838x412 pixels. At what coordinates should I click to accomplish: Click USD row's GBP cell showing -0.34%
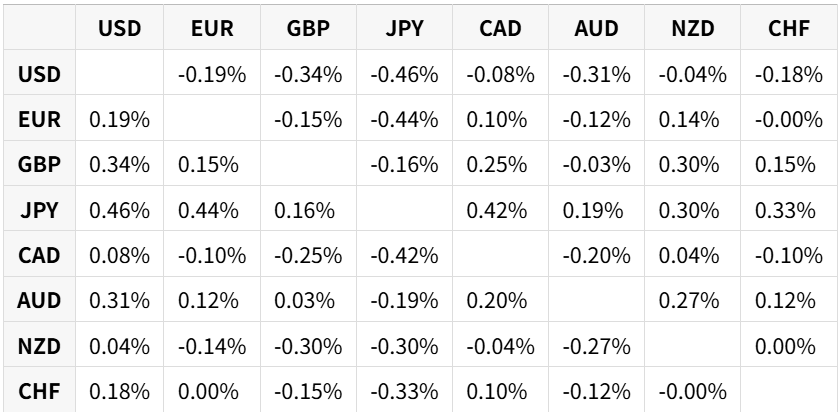click(308, 74)
